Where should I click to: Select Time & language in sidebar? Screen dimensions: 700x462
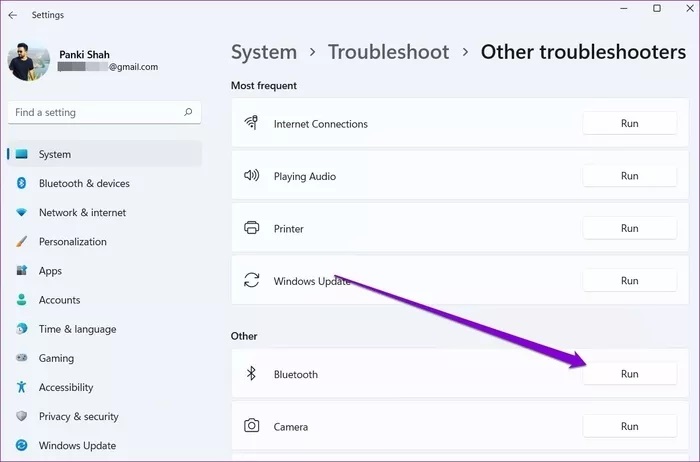pos(77,329)
